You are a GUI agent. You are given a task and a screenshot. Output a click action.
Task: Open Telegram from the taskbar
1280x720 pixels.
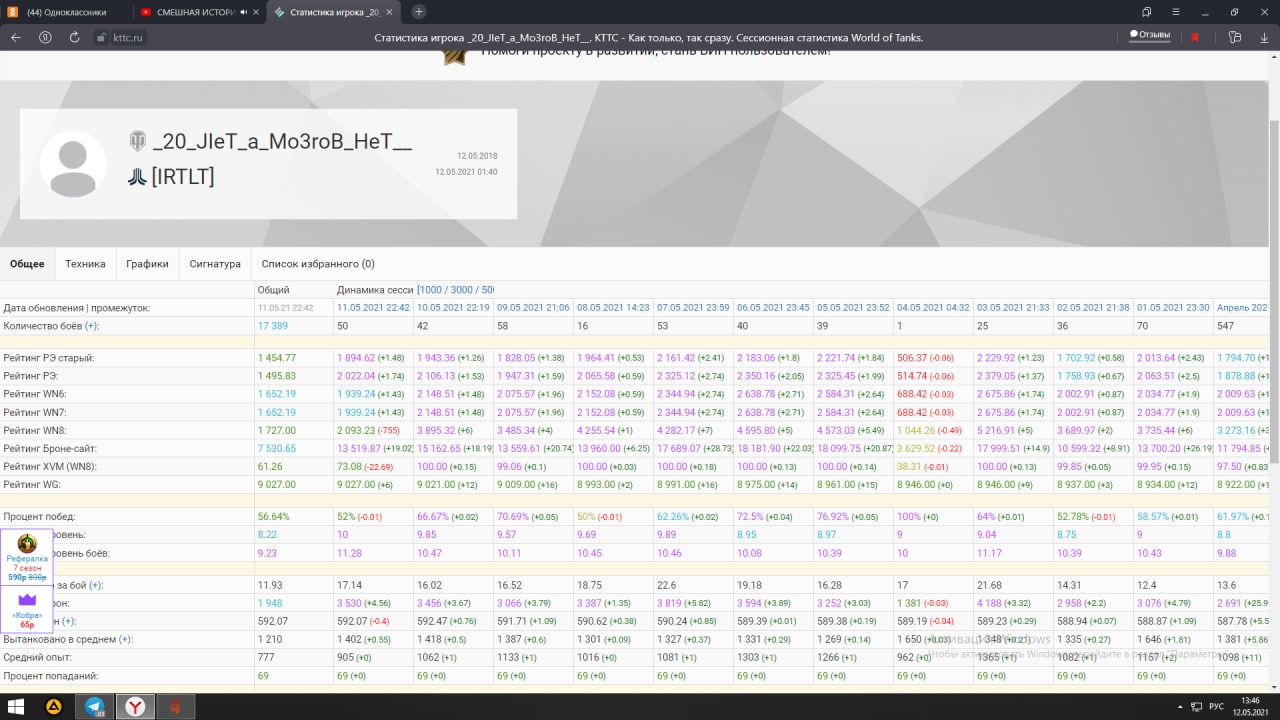[x=94, y=706]
